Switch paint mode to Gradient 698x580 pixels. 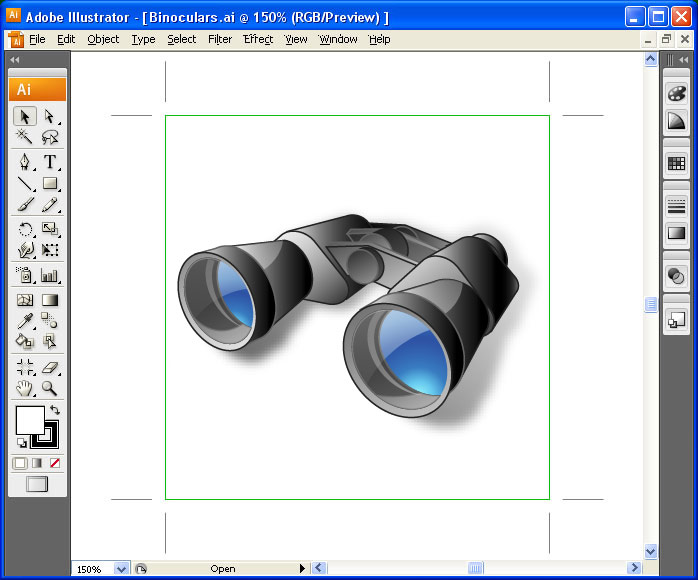point(37,463)
